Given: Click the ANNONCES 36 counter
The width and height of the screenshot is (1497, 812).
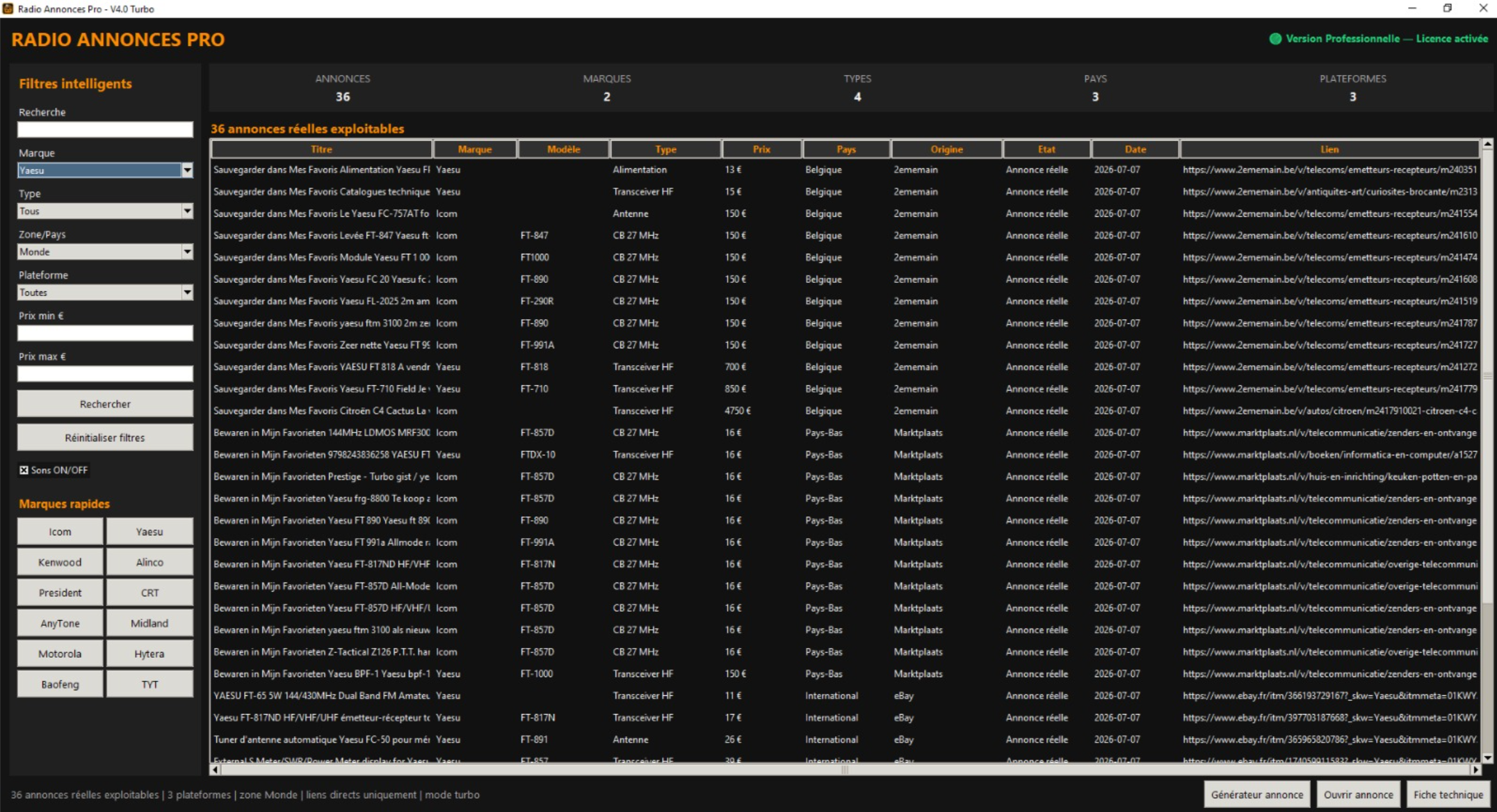Looking at the screenshot, I should pos(343,88).
